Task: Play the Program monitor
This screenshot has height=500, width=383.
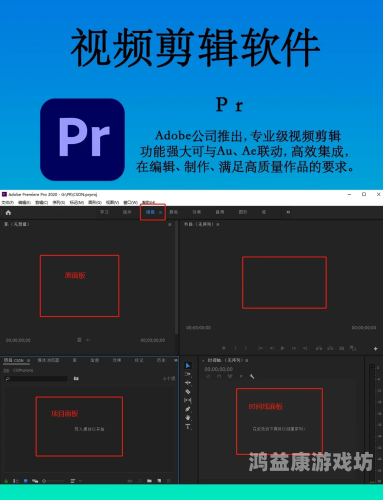Action: click(x=283, y=348)
